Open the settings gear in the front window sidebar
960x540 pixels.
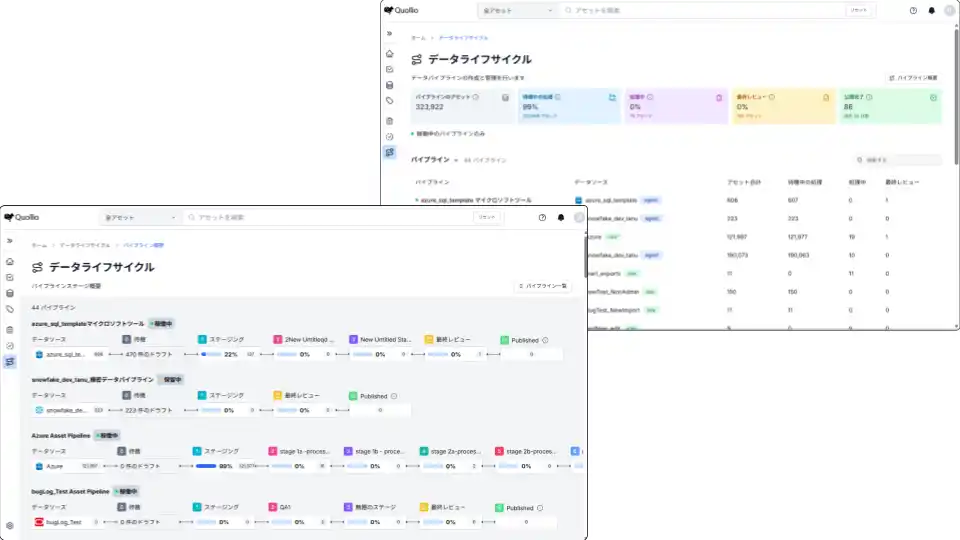tap(9, 525)
